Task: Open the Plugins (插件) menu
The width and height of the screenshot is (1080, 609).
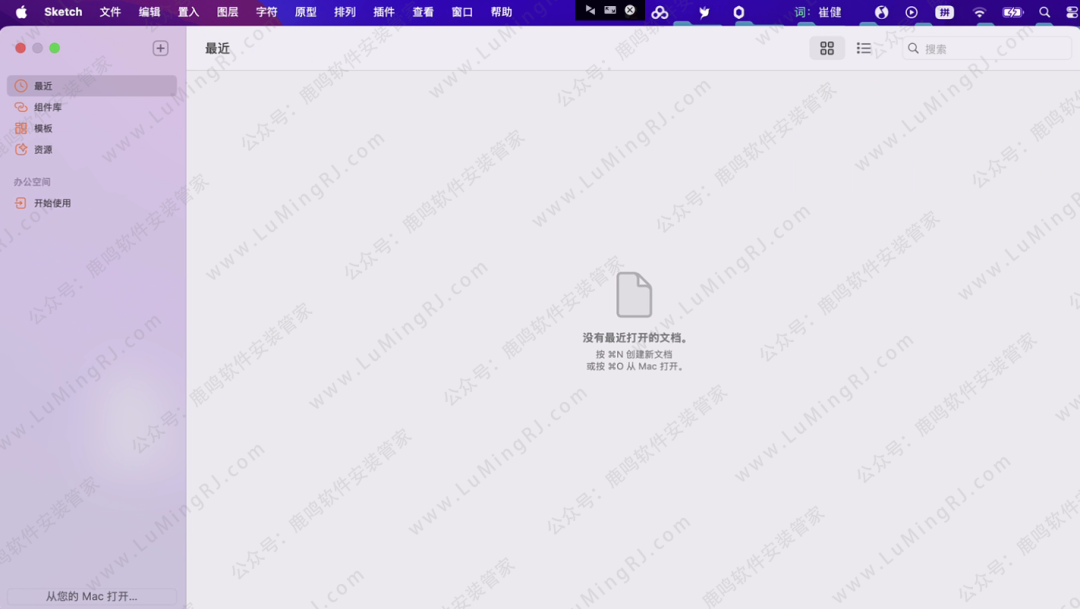Action: 384,12
